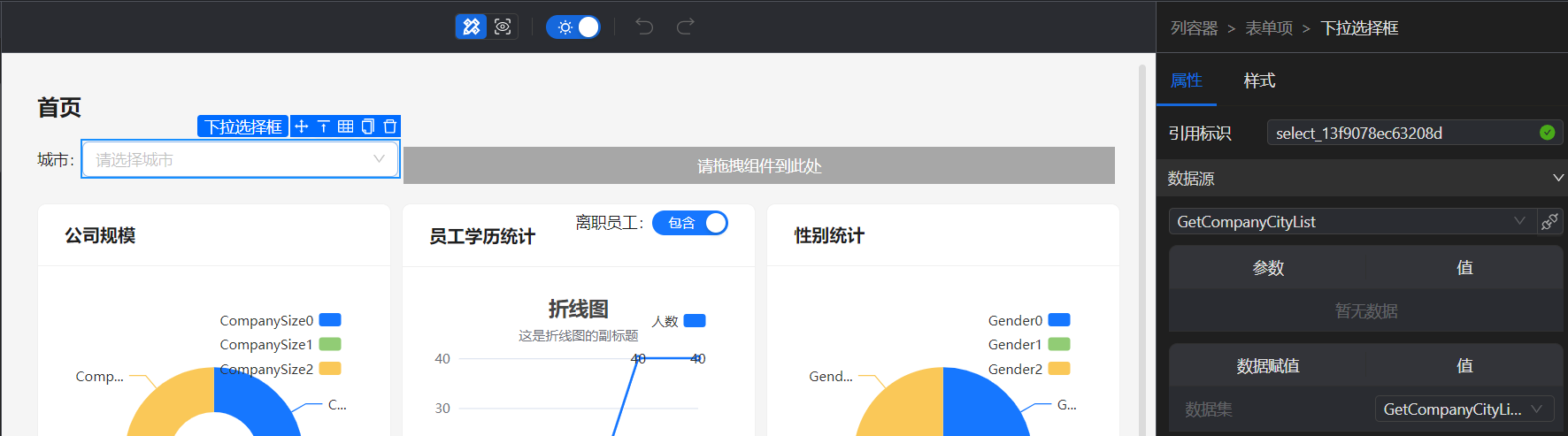Screen dimensions: 1568x436
Task: Click the select-parent up arrow icon
Action: click(x=324, y=126)
